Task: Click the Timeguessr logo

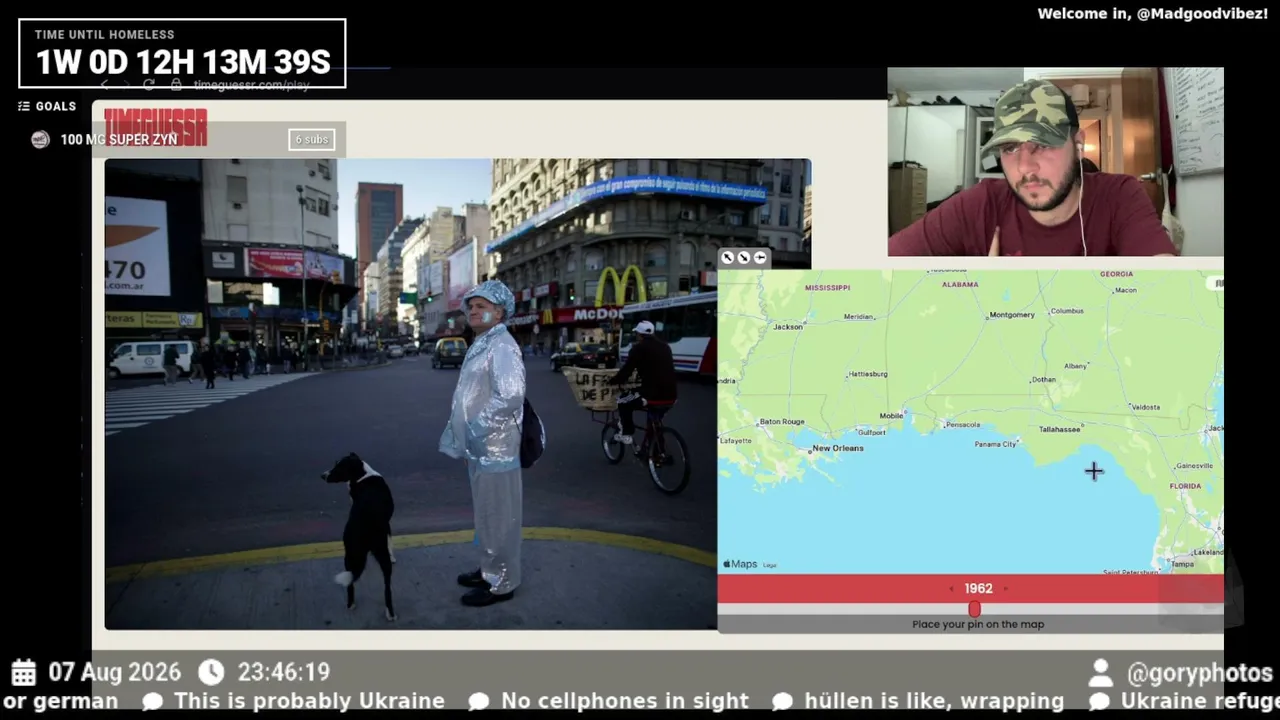Action: [x=155, y=127]
